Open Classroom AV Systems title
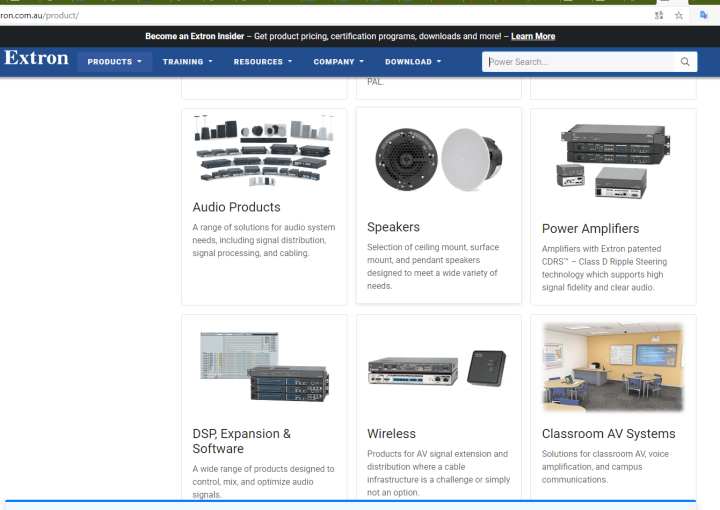Image resolution: width=720 pixels, height=510 pixels. click(x=608, y=434)
